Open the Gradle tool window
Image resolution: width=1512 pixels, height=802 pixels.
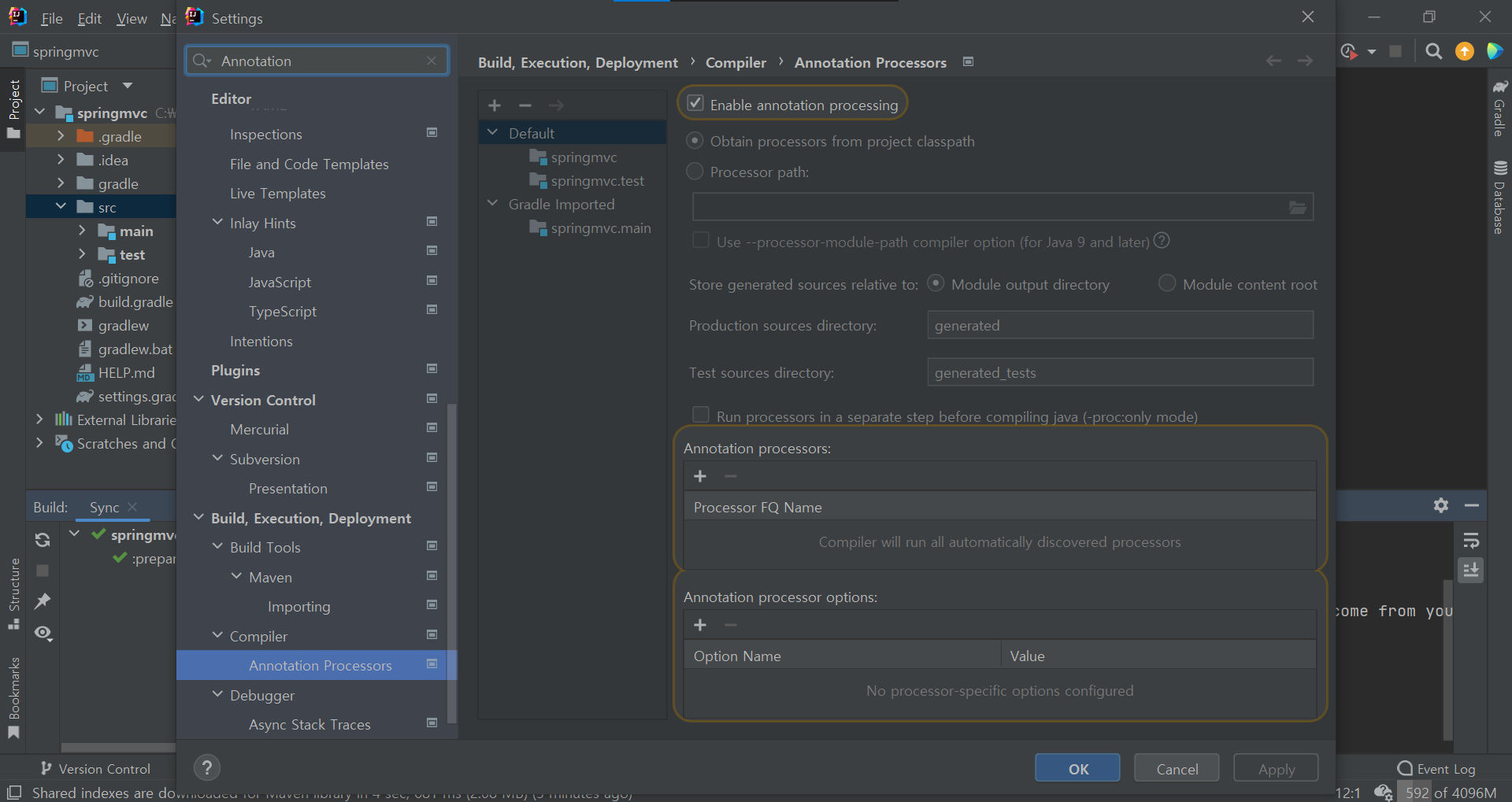tap(1499, 108)
